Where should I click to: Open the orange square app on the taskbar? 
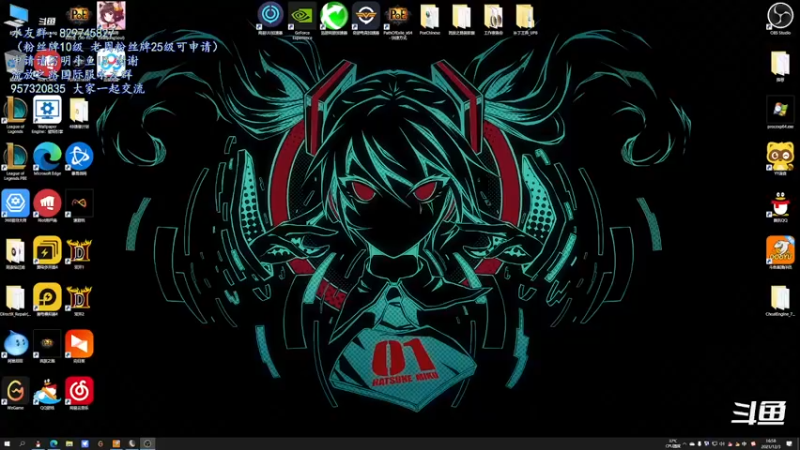tap(116, 444)
